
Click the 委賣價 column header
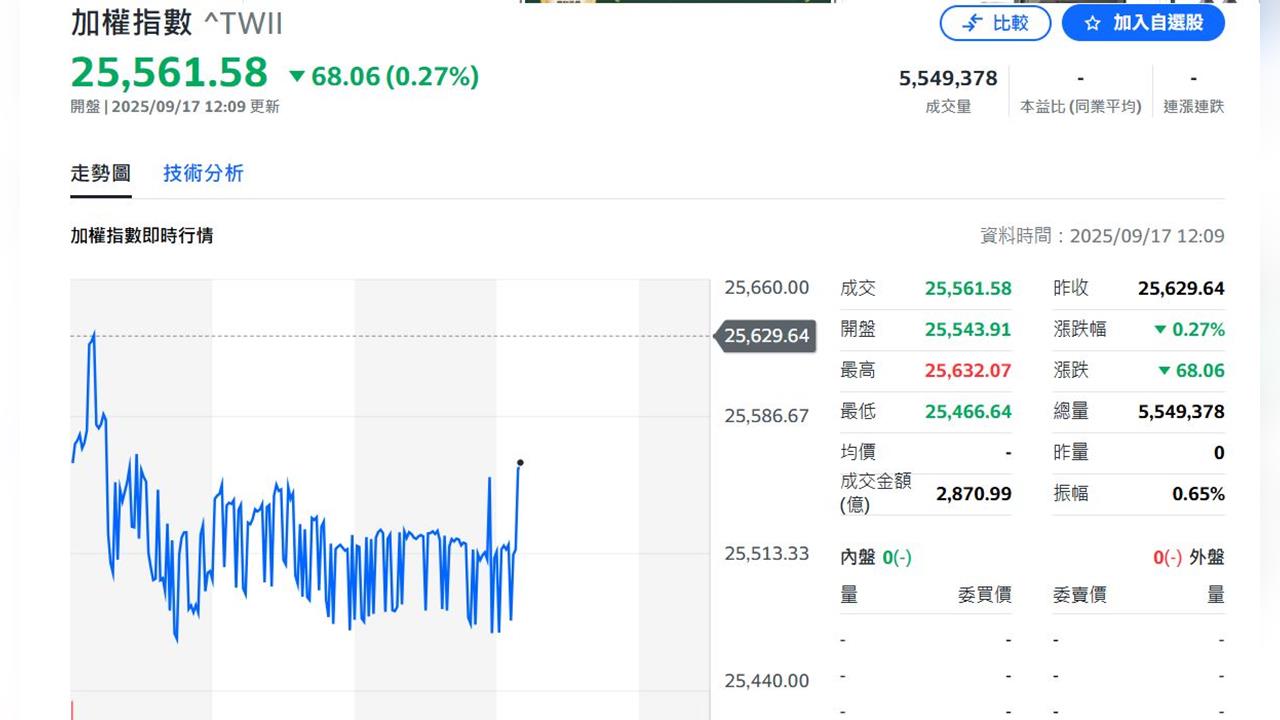tap(1080, 594)
